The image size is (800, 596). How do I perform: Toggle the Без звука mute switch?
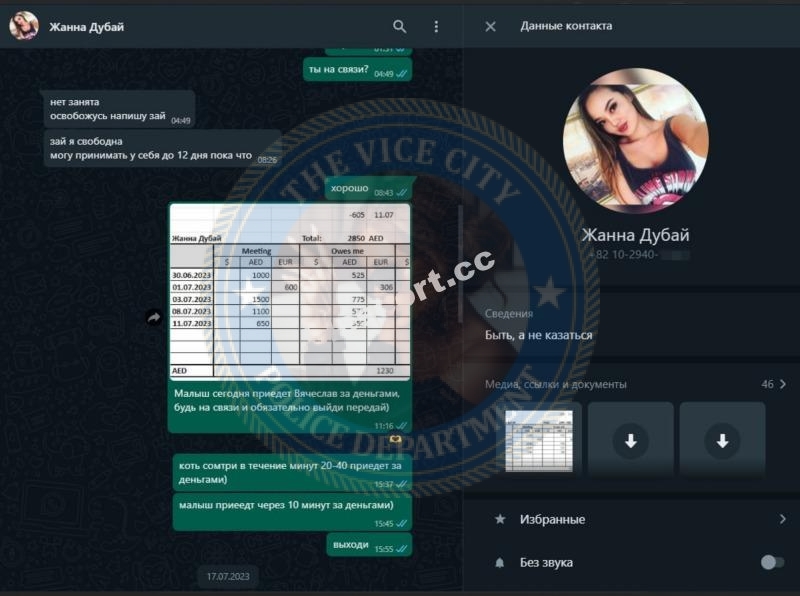(x=772, y=562)
